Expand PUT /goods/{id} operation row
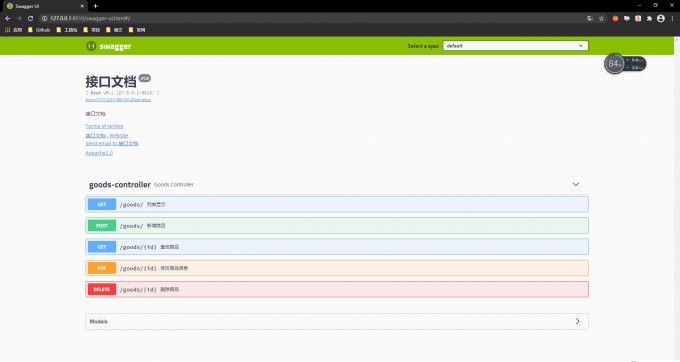Screen dimensions: 680x362 pyautogui.click(x=337, y=268)
